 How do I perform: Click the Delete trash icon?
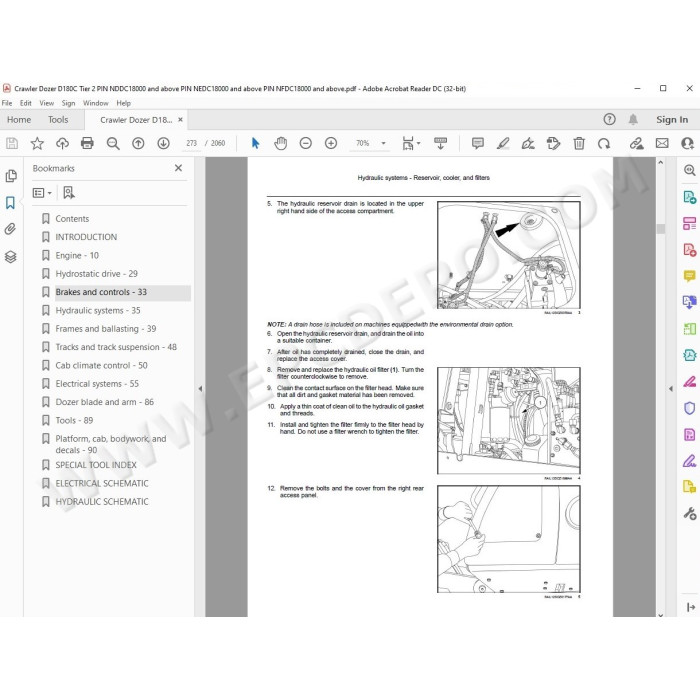point(579,143)
